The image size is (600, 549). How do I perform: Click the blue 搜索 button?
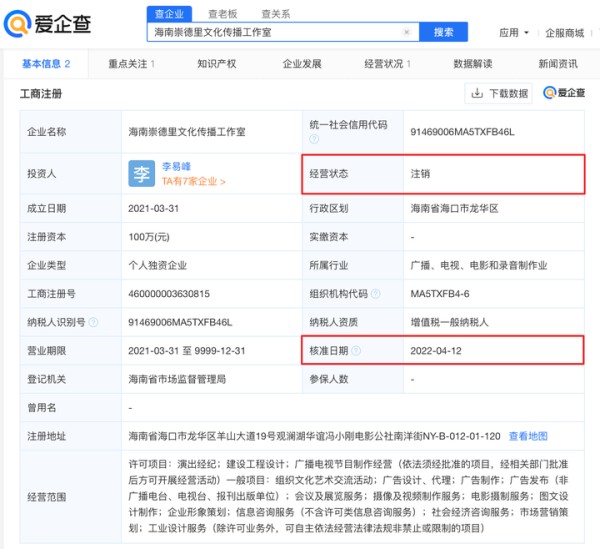(x=443, y=32)
